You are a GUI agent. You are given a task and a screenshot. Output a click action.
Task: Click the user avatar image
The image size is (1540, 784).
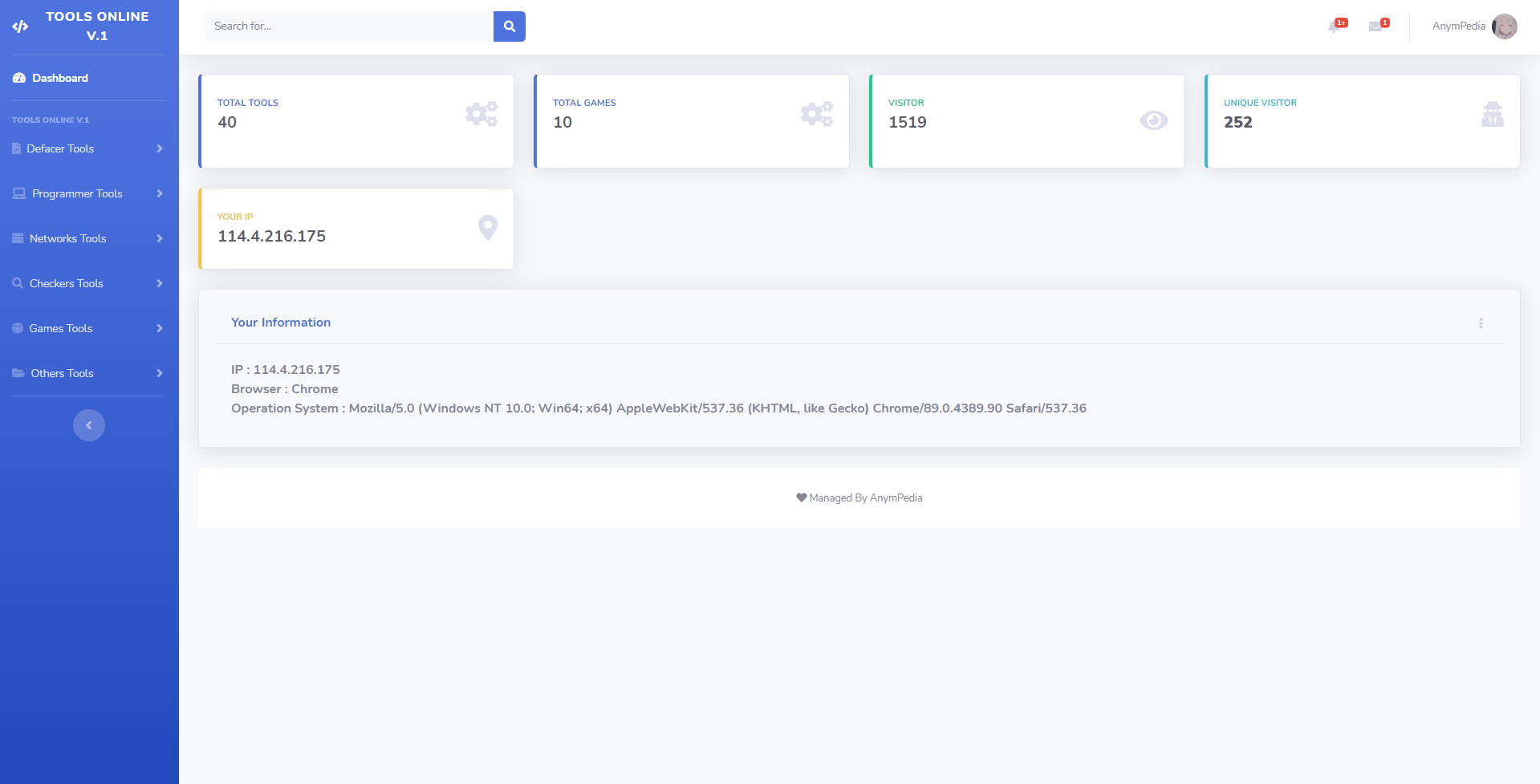(x=1505, y=26)
